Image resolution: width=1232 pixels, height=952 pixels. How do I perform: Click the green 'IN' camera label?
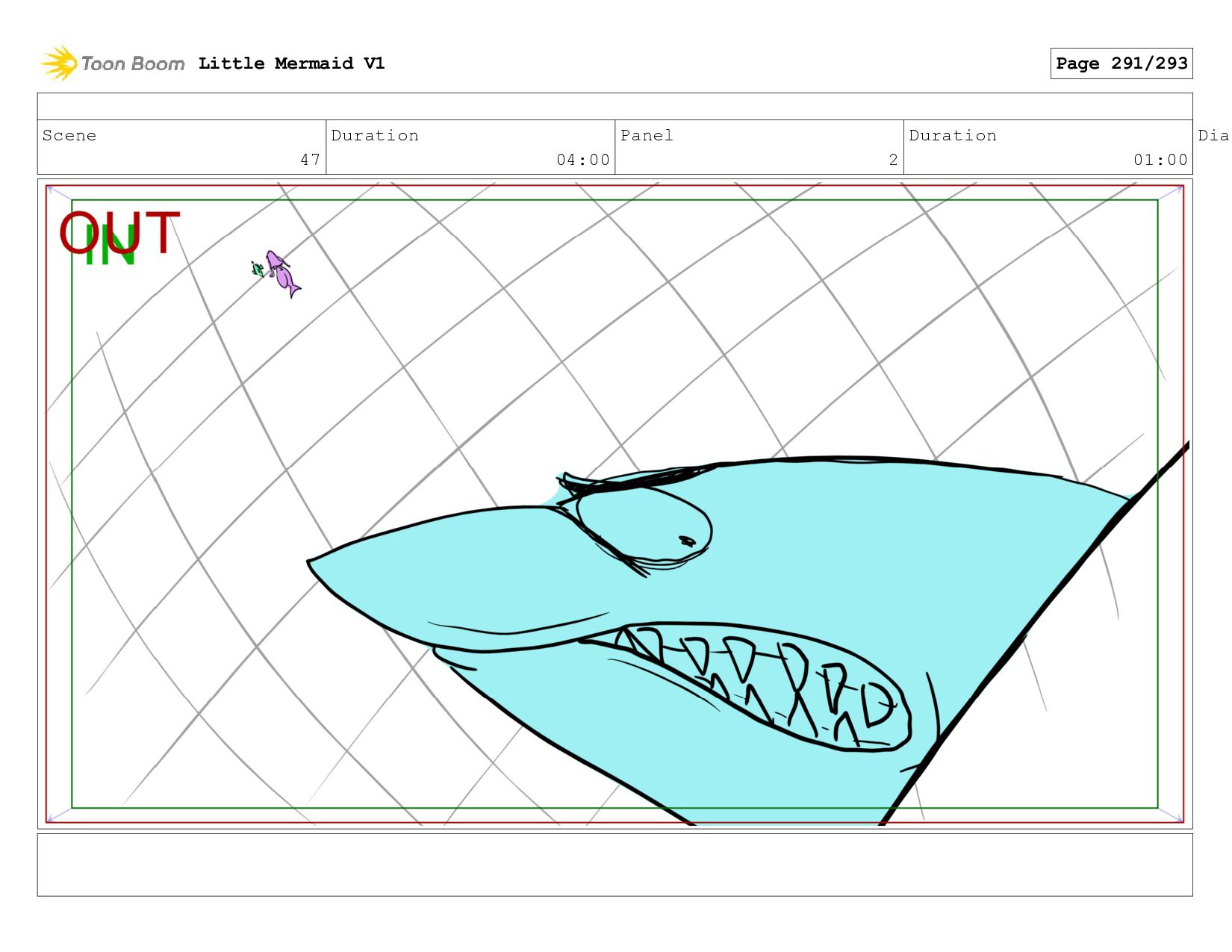[111, 246]
